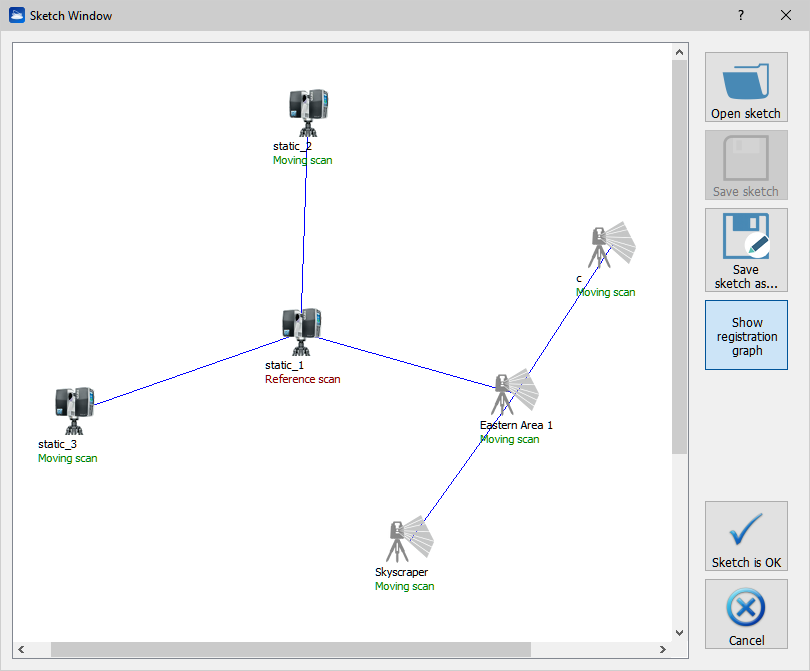Close the Sketch Window
Image resolution: width=810 pixels, height=671 pixels.
[x=786, y=15]
